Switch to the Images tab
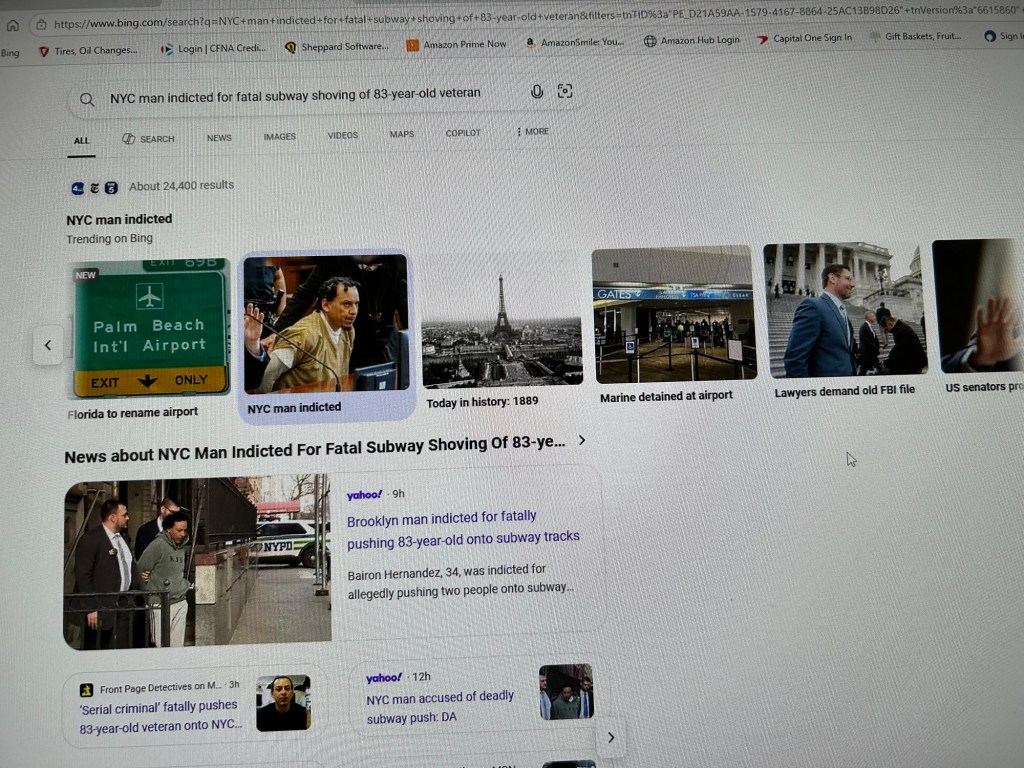This screenshot has height=768, width=1024. coord(279,137)
